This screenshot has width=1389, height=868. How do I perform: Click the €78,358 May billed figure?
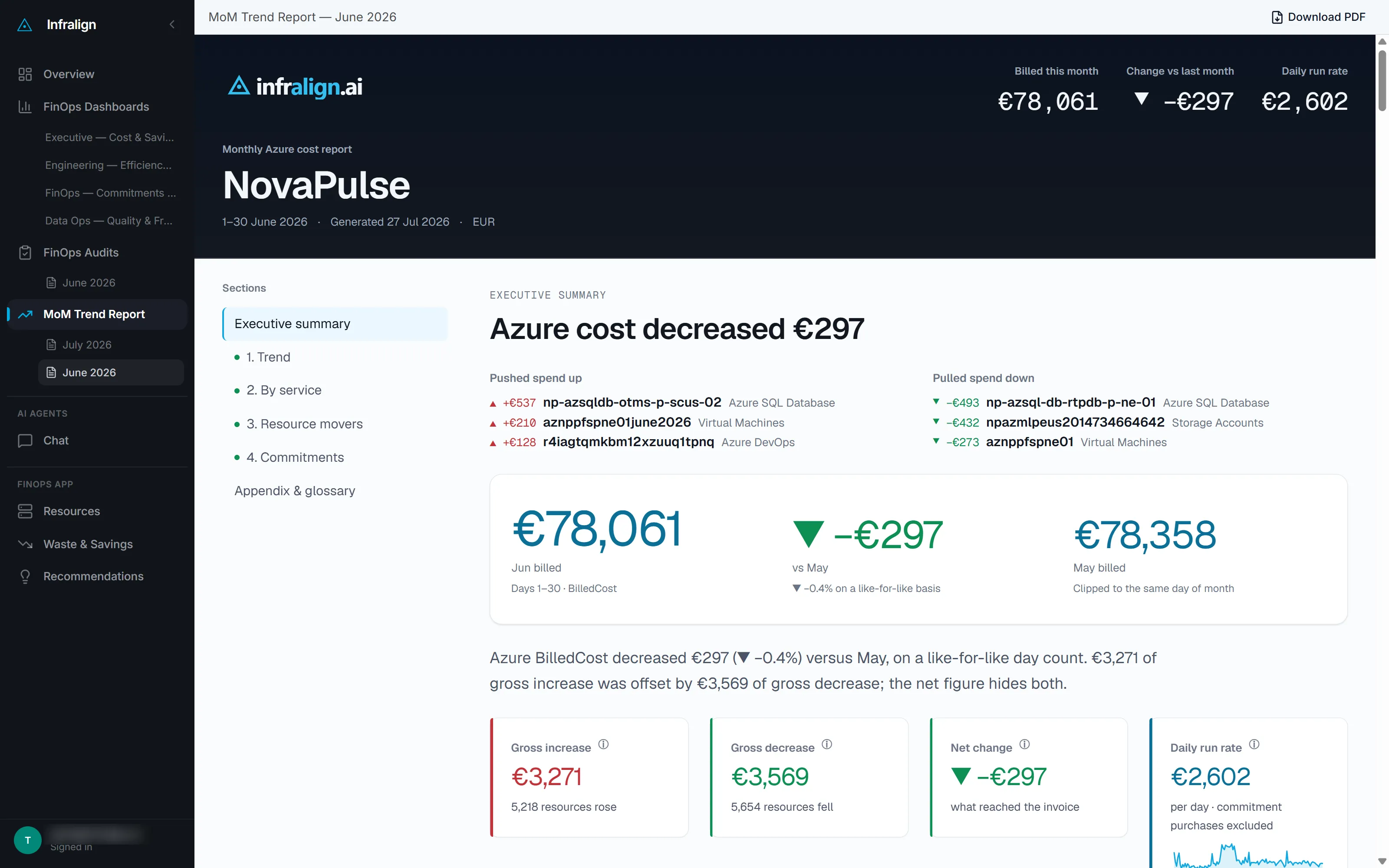pyautogui.click(x=1145, y=535)
